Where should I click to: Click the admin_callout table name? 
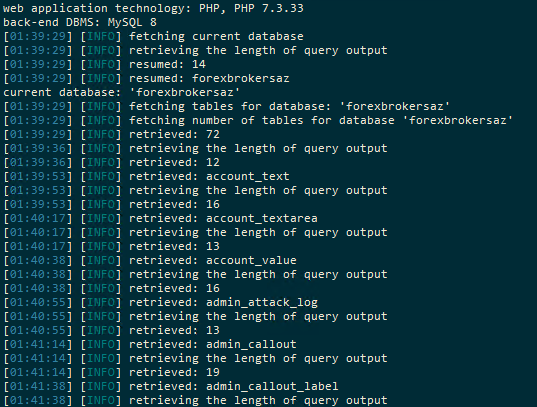251,344
